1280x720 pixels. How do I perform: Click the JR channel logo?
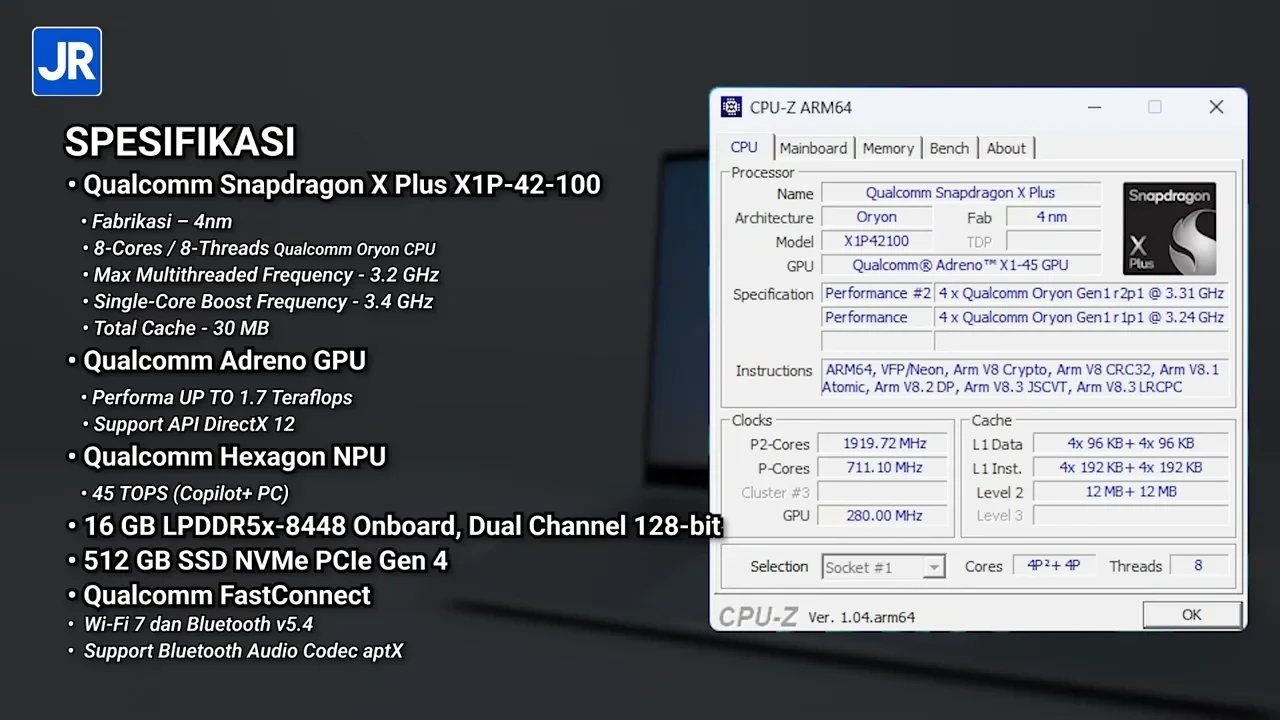[x=67, y=61]
